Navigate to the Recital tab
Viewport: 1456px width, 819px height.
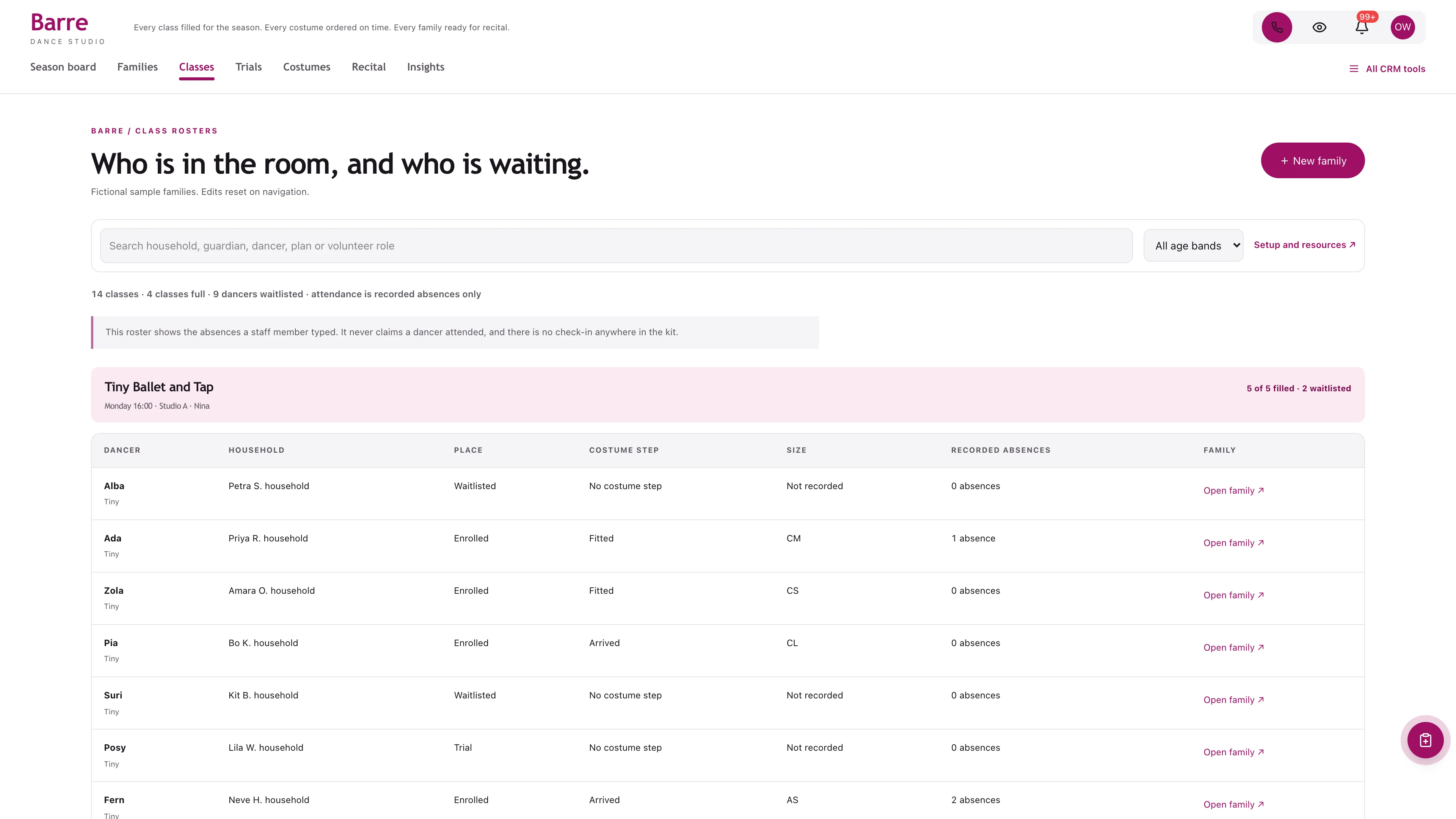point(369,67)
